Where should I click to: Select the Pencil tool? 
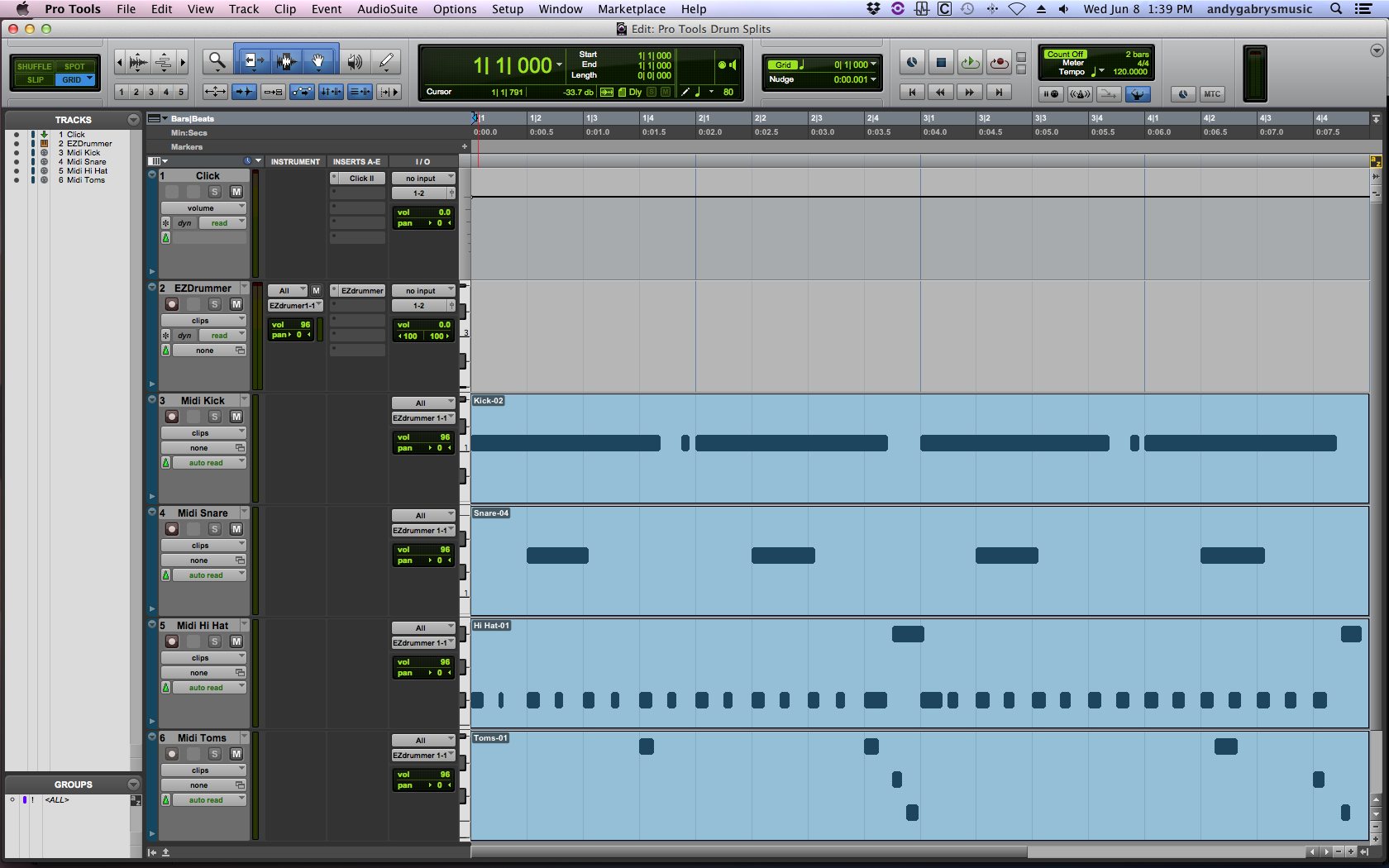click(386, 61)
